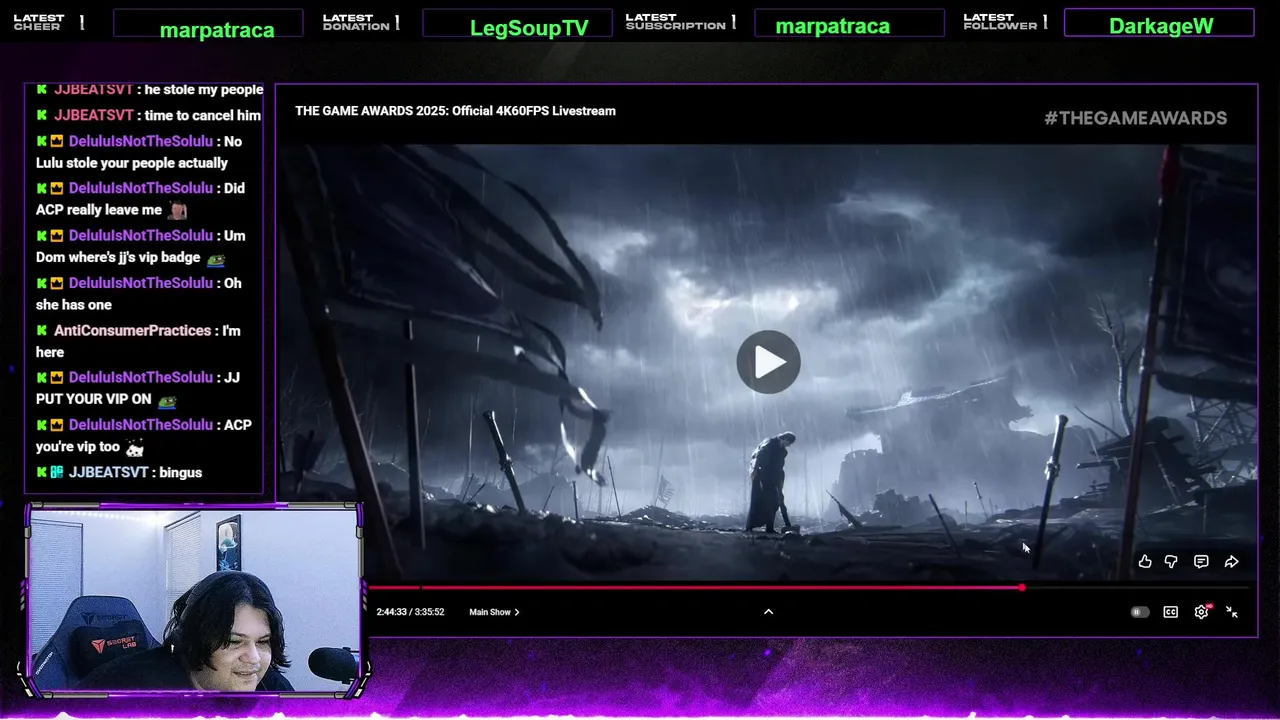The height and width of the screenshot is (720, 1280).
Task: Click latest donation name LegSoupTV
Action: (x=529, y=28)
